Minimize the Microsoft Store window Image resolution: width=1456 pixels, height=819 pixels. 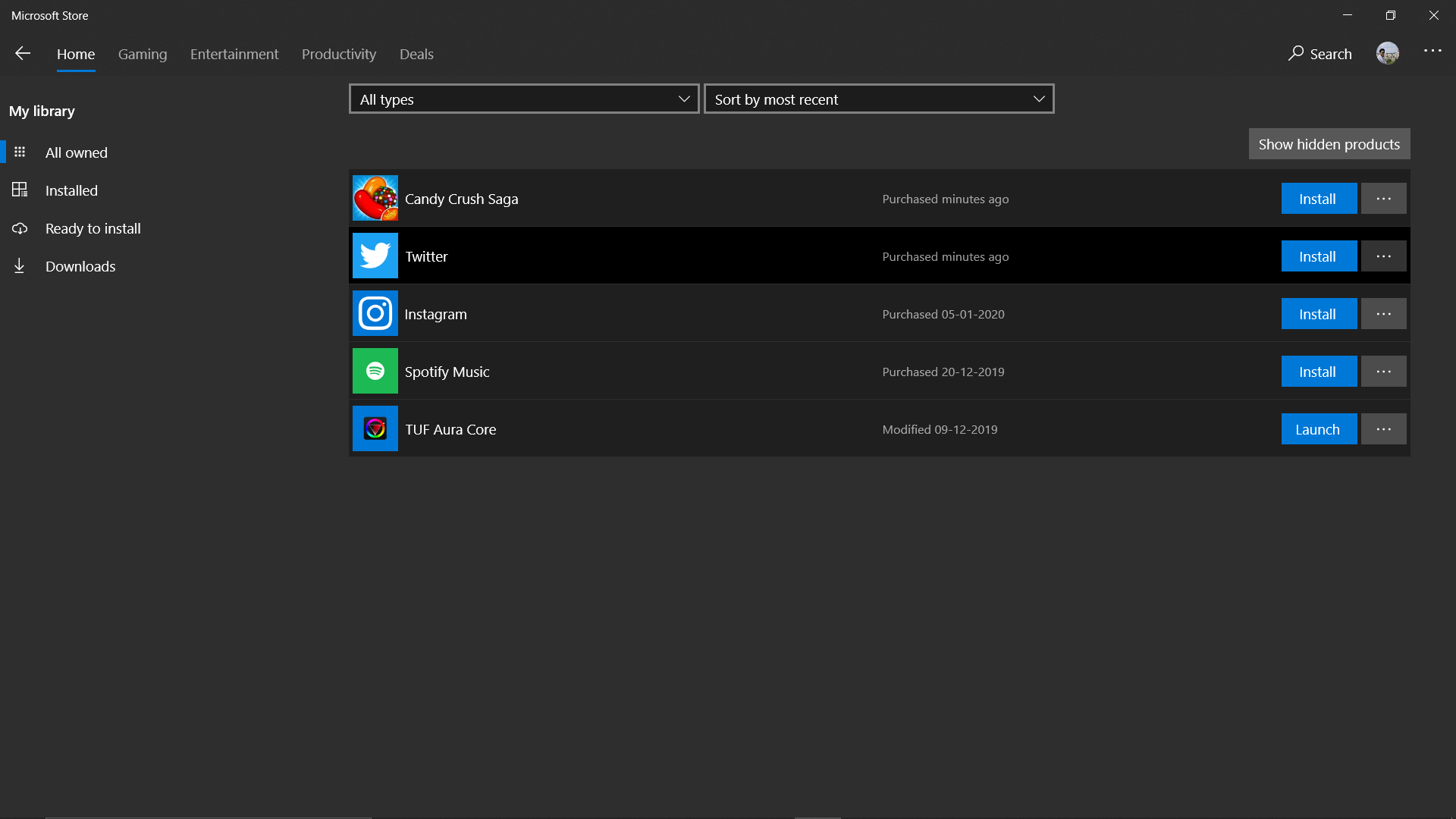[1348, 15]
